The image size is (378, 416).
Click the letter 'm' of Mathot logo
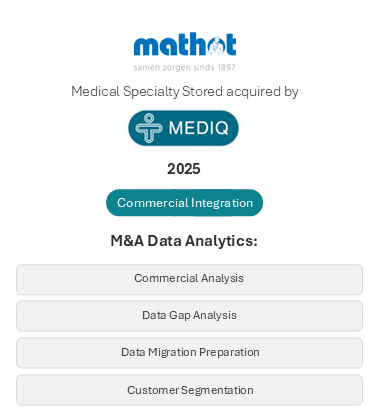pyautogui.click(x=146, y=46)
